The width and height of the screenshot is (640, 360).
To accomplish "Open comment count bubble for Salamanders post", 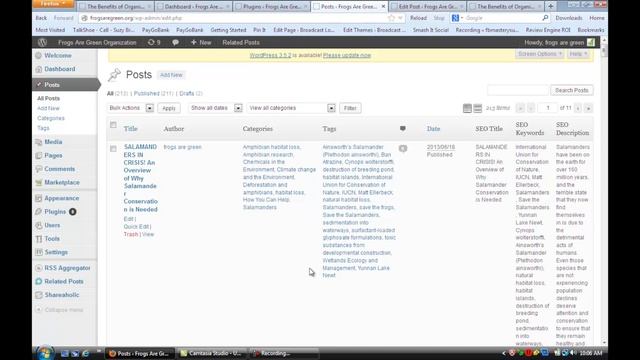I will click(x=403, y=148).
